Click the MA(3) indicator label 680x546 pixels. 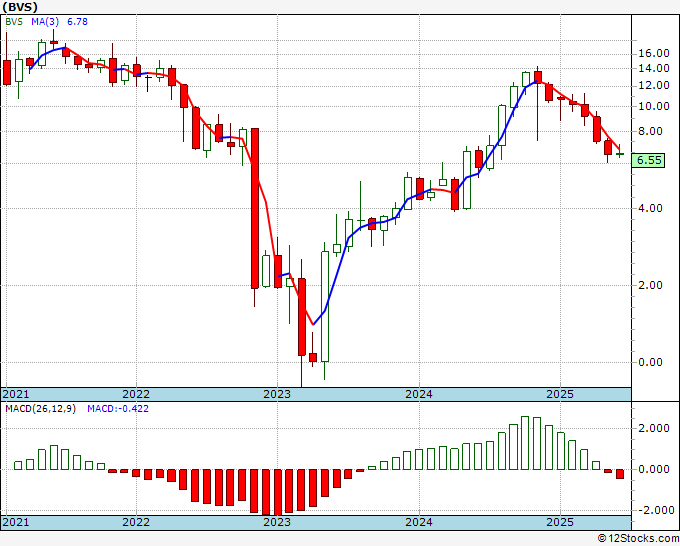pos(45,21)
